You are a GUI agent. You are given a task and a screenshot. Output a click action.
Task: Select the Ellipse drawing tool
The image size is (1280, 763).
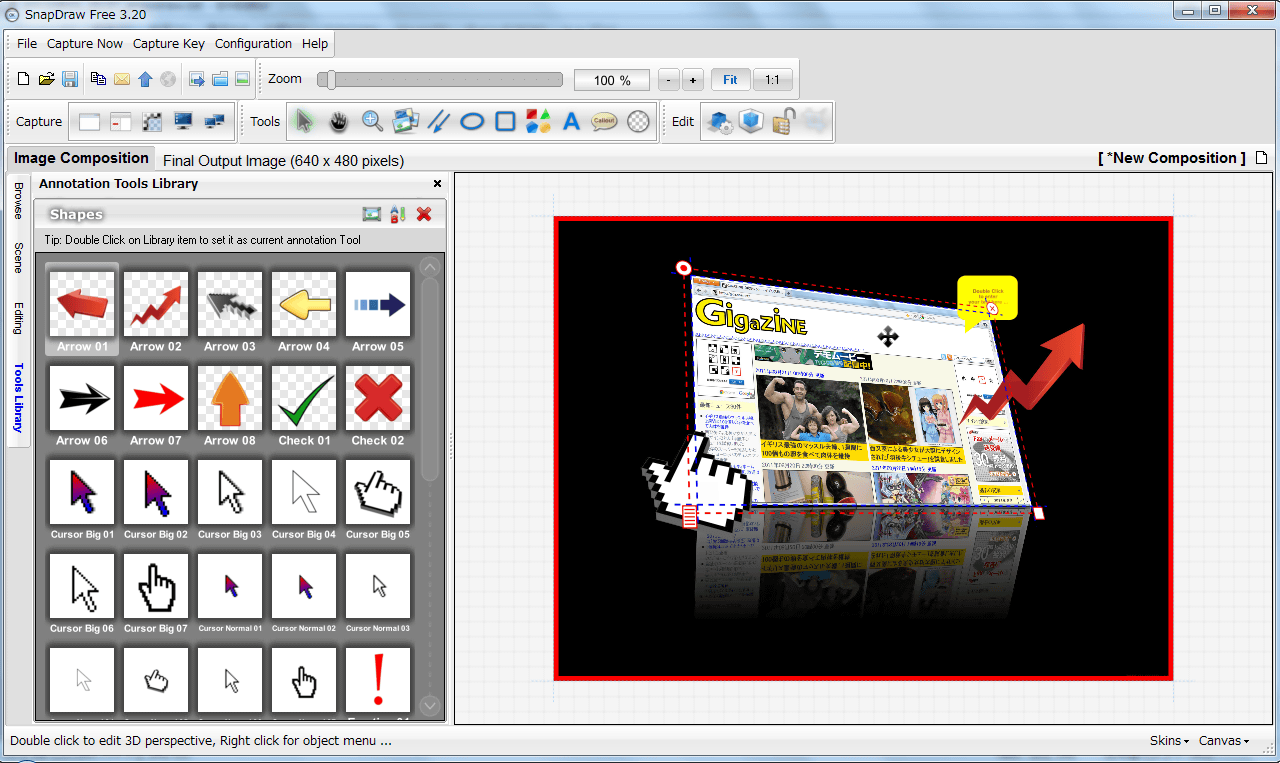coord(472,122)
